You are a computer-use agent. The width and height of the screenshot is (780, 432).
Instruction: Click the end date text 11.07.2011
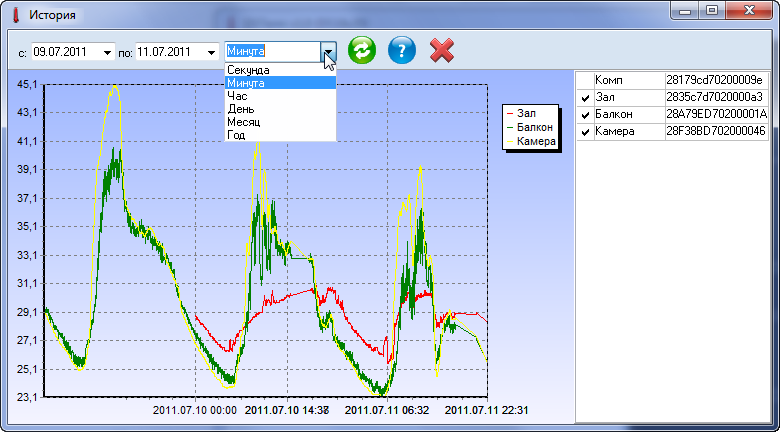(163, 52)
